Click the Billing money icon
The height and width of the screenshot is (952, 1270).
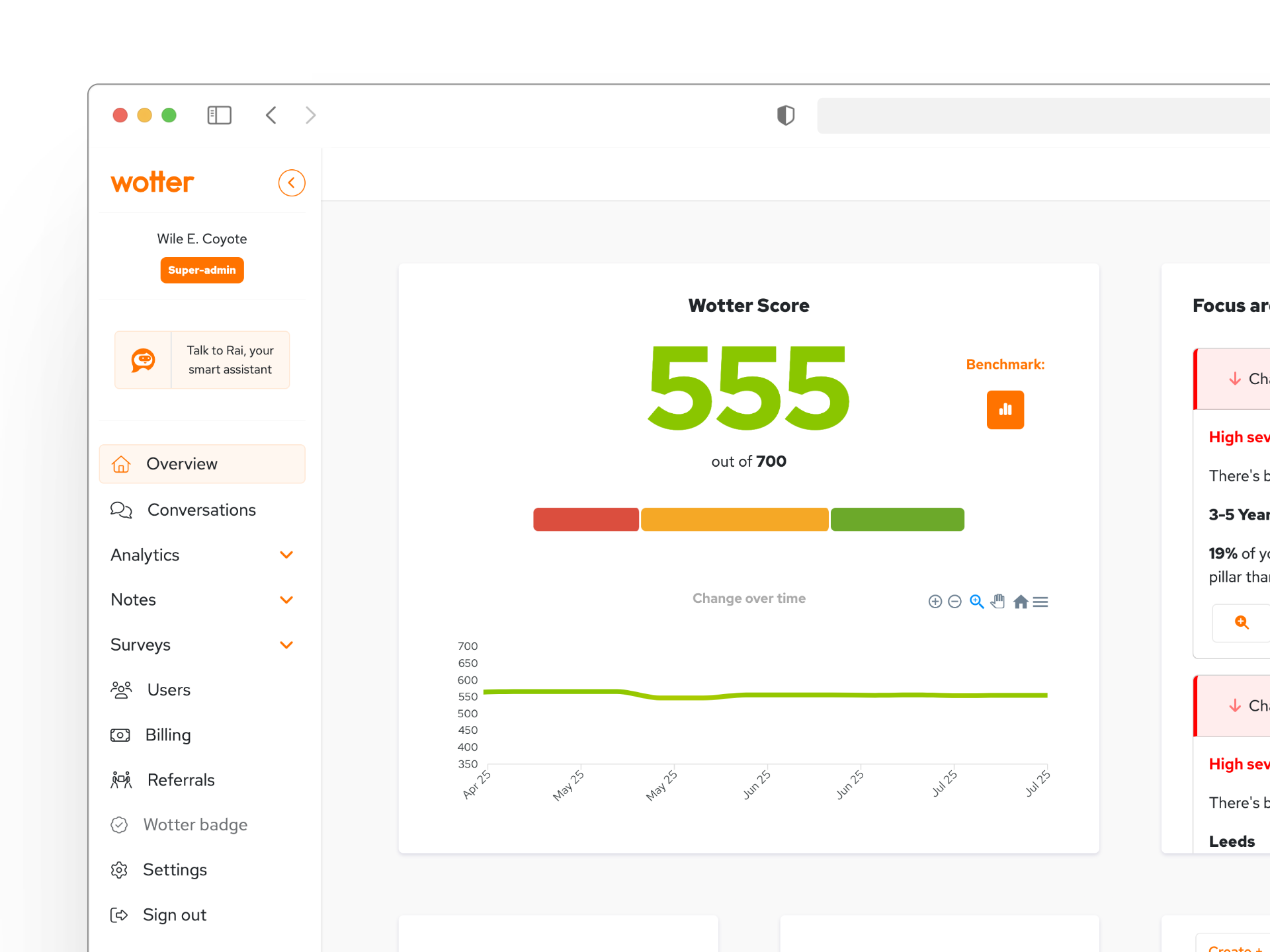[x=120, y=735]
